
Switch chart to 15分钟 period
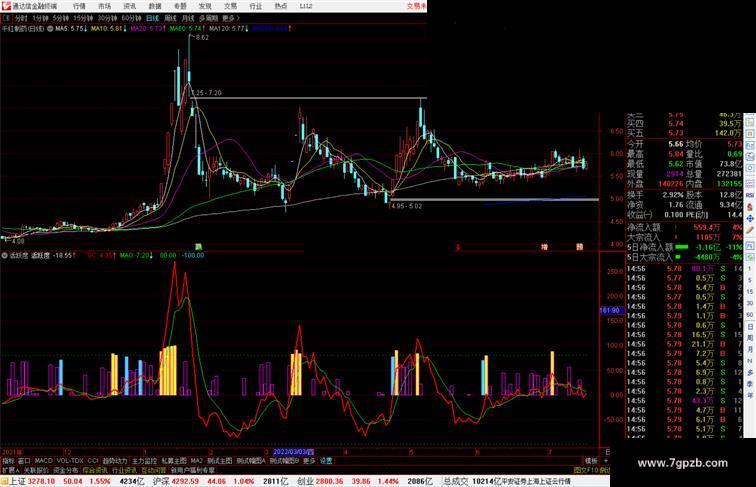coord(83,18)
